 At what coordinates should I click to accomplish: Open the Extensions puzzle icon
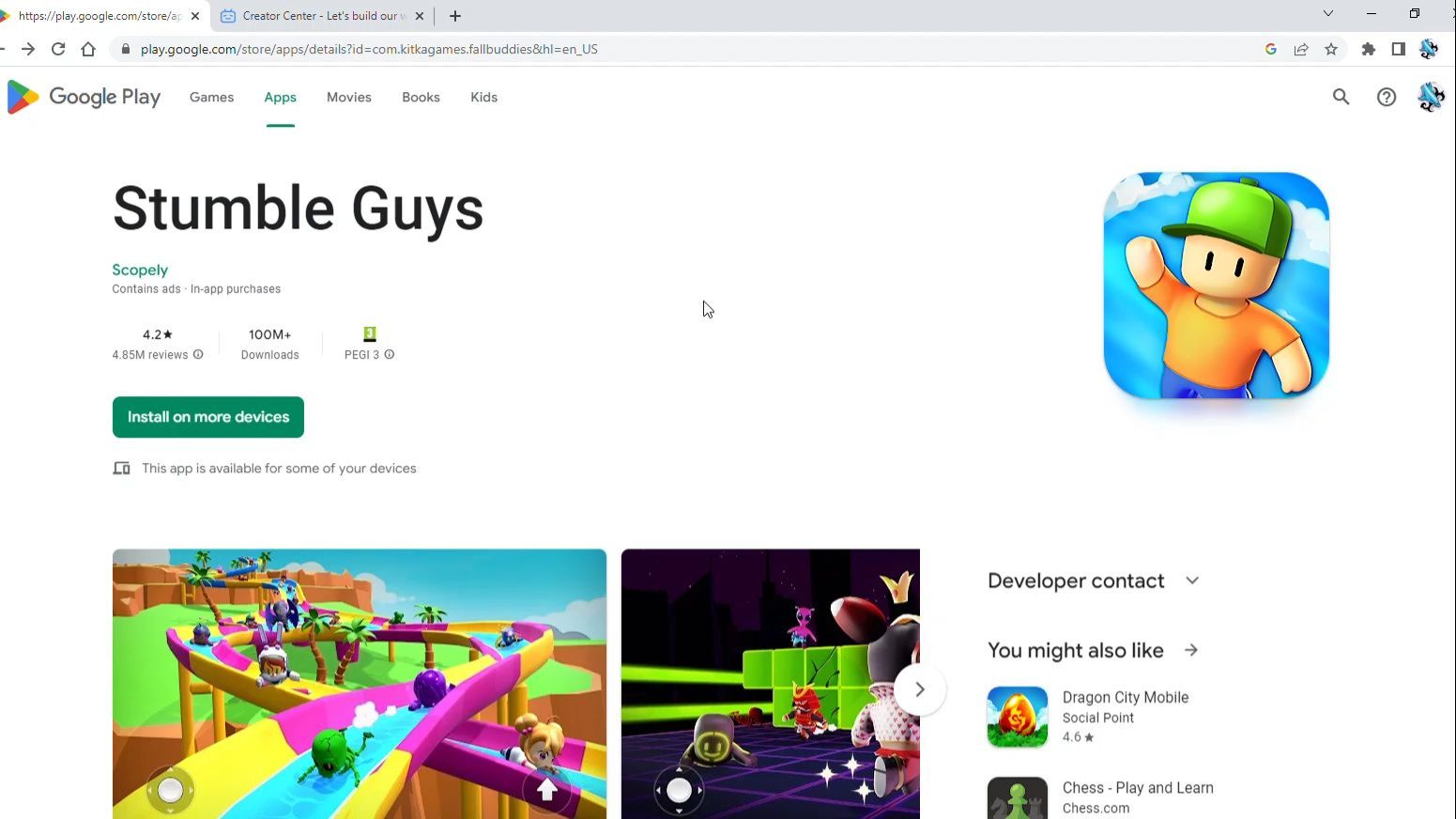point(1369,49)
